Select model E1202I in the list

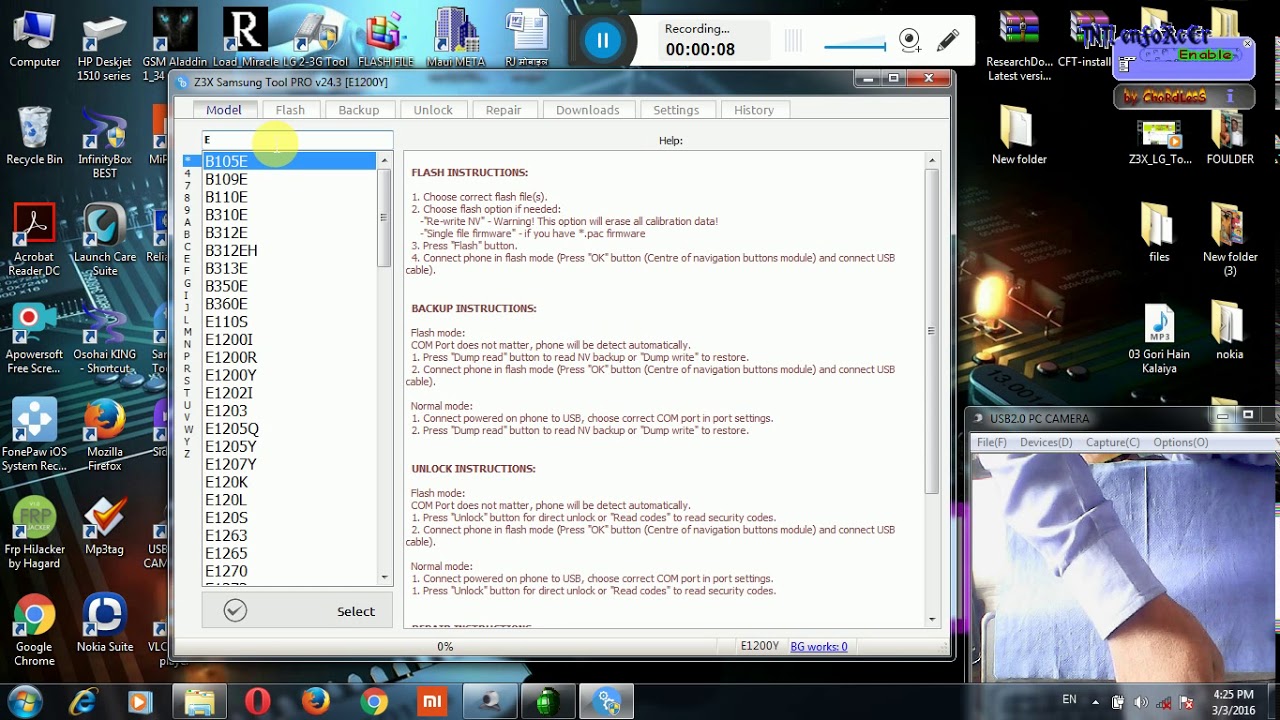tap(290, 393)
